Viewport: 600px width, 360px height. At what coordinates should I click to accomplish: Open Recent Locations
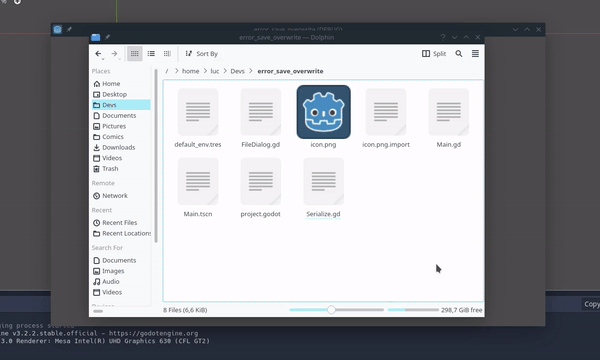pyautogui.click(x=121, y=233)
